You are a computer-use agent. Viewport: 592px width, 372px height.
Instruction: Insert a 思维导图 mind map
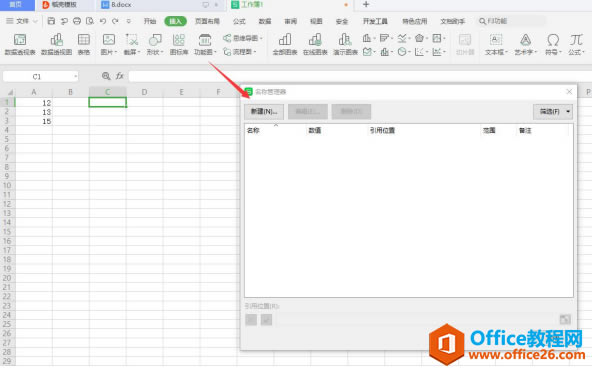click(243, 38)
